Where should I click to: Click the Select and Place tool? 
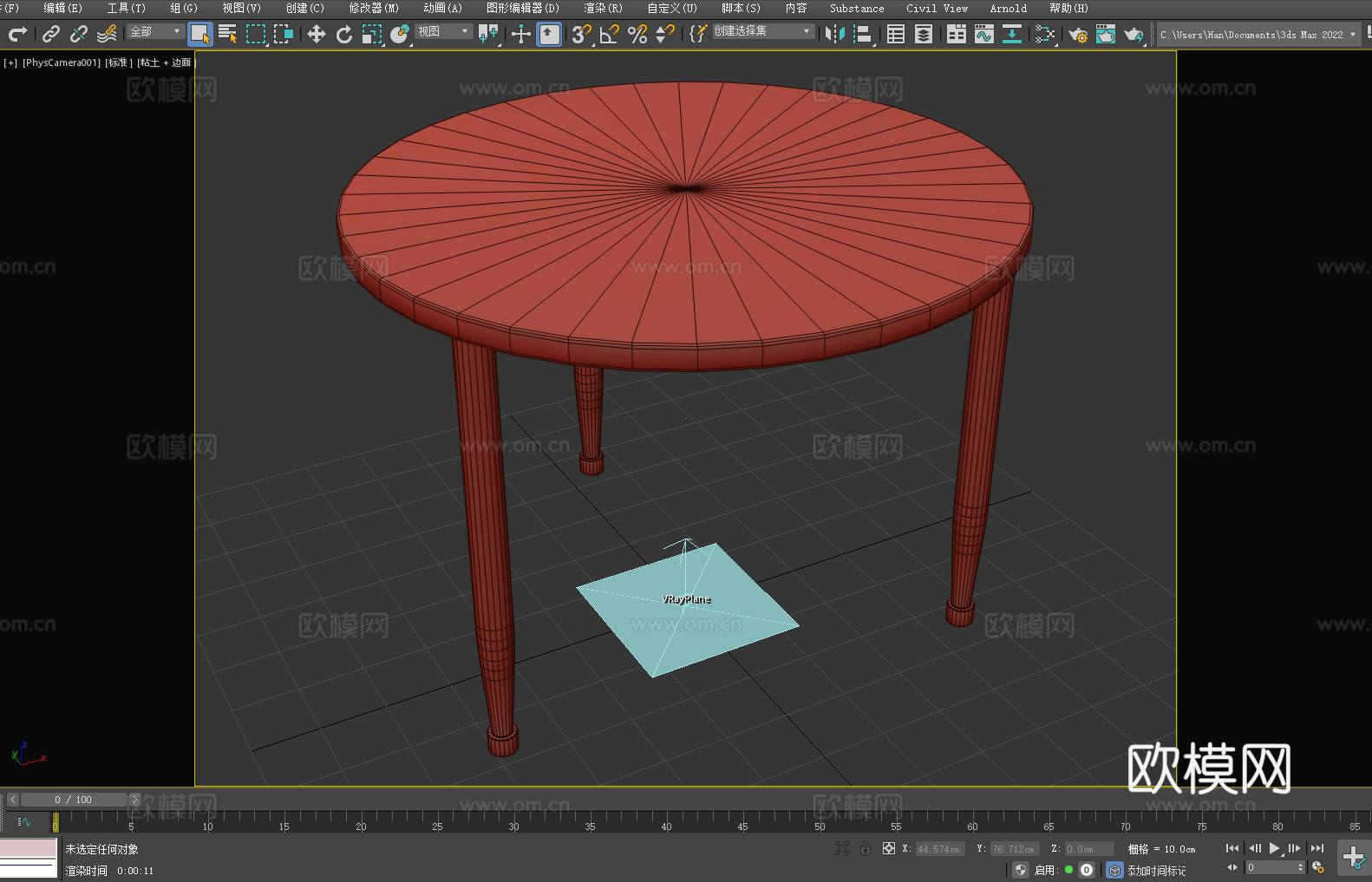point(400,34)
